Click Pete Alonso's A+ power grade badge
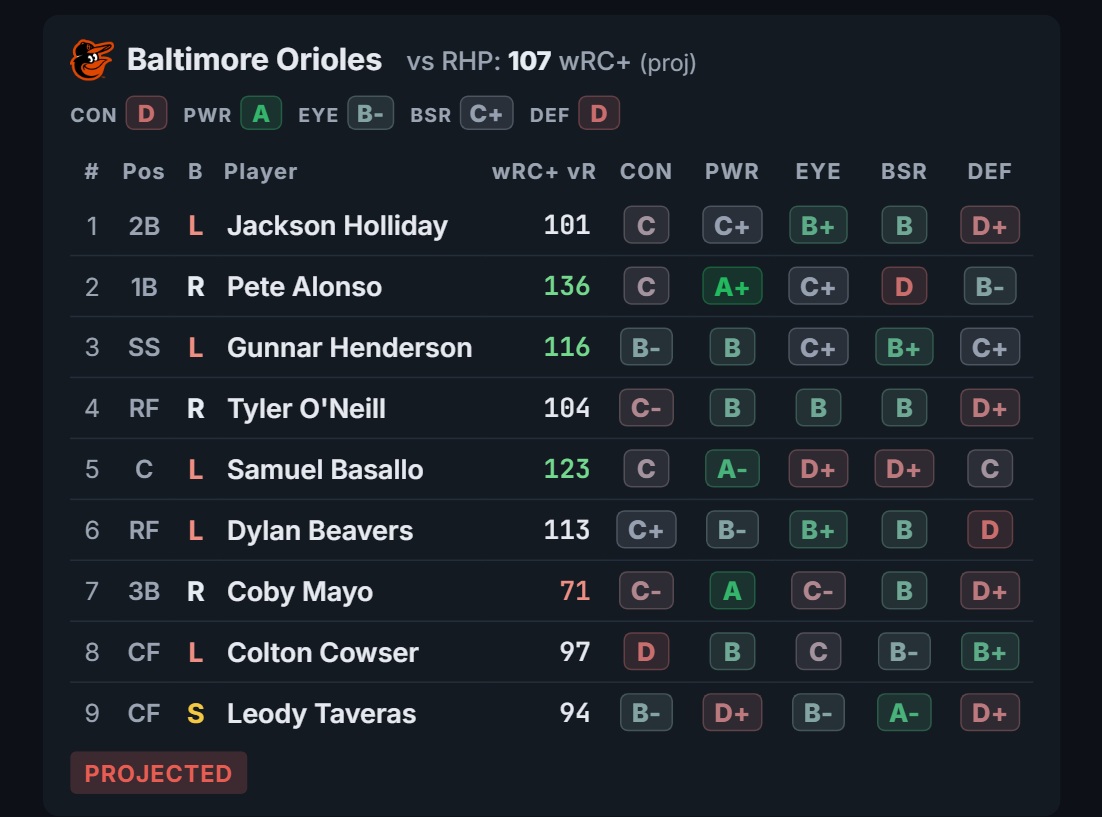This screenshot has height=817, width=1102. tap(732, 286)
